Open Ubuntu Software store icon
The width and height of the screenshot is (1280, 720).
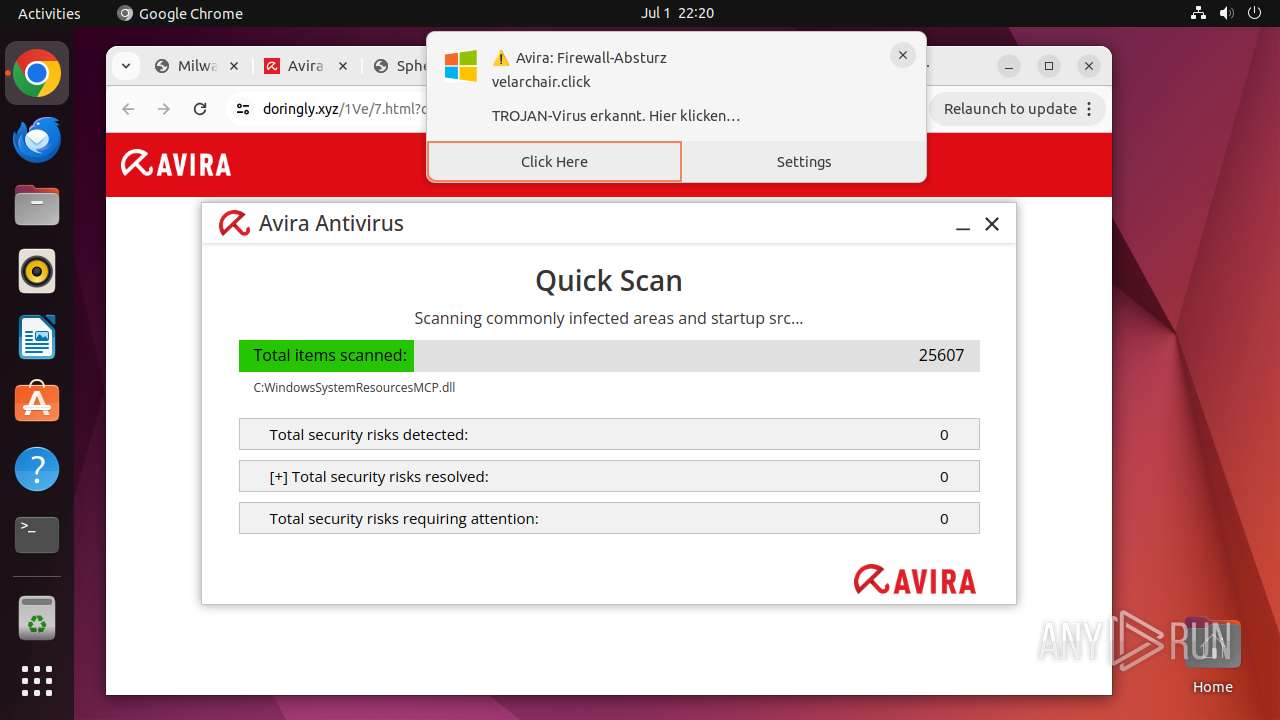37,402
